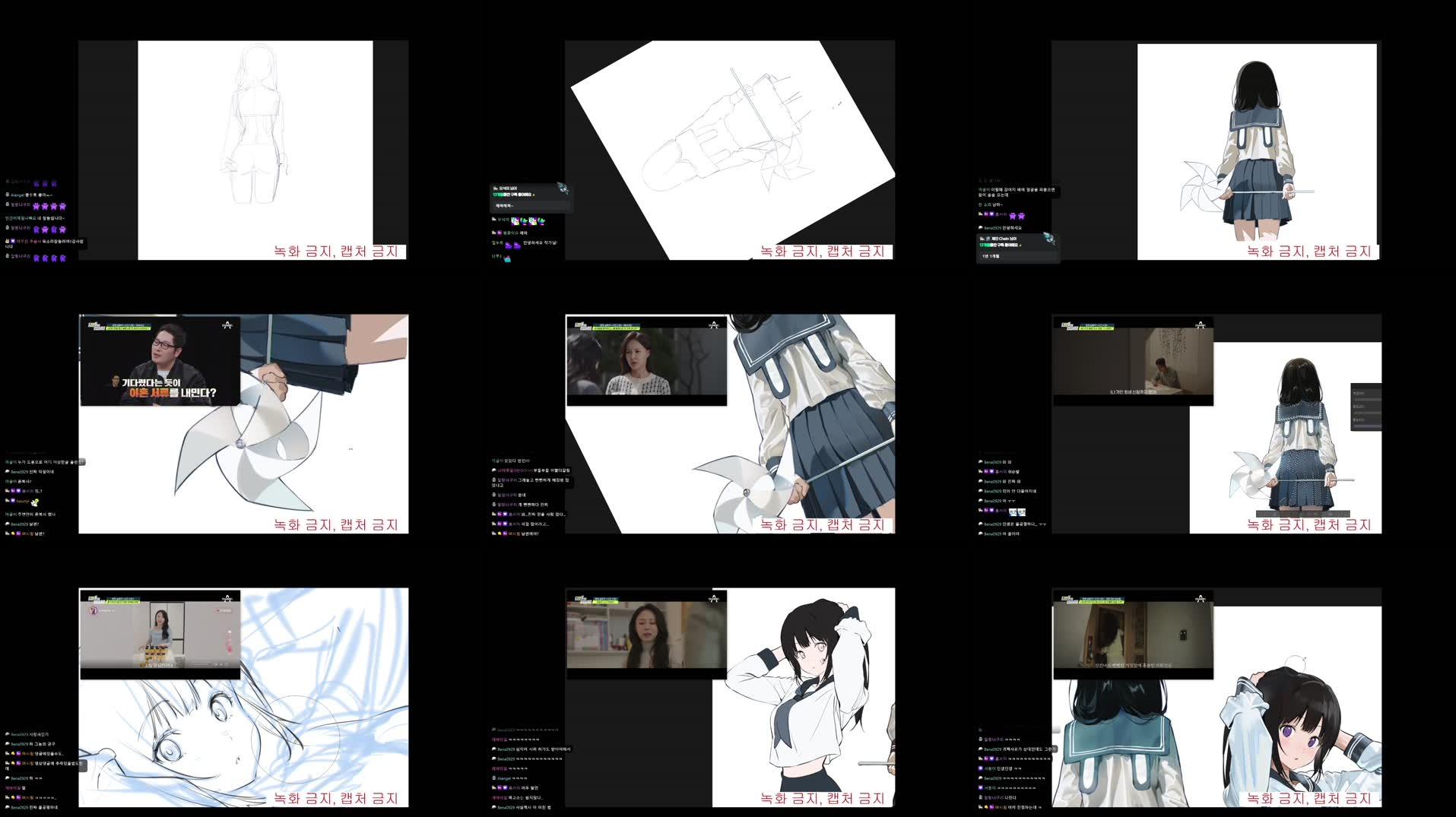Click a purple crown emote posted by 흐시리

(x=1013, y=217)
